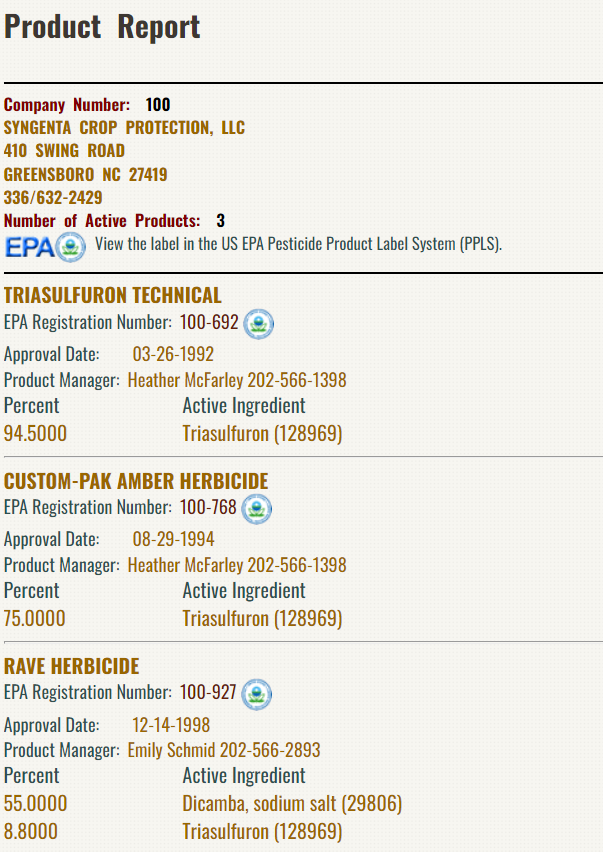
Task: Open the RAVE HERBICIDE product heading
Action: pos(72,666)
